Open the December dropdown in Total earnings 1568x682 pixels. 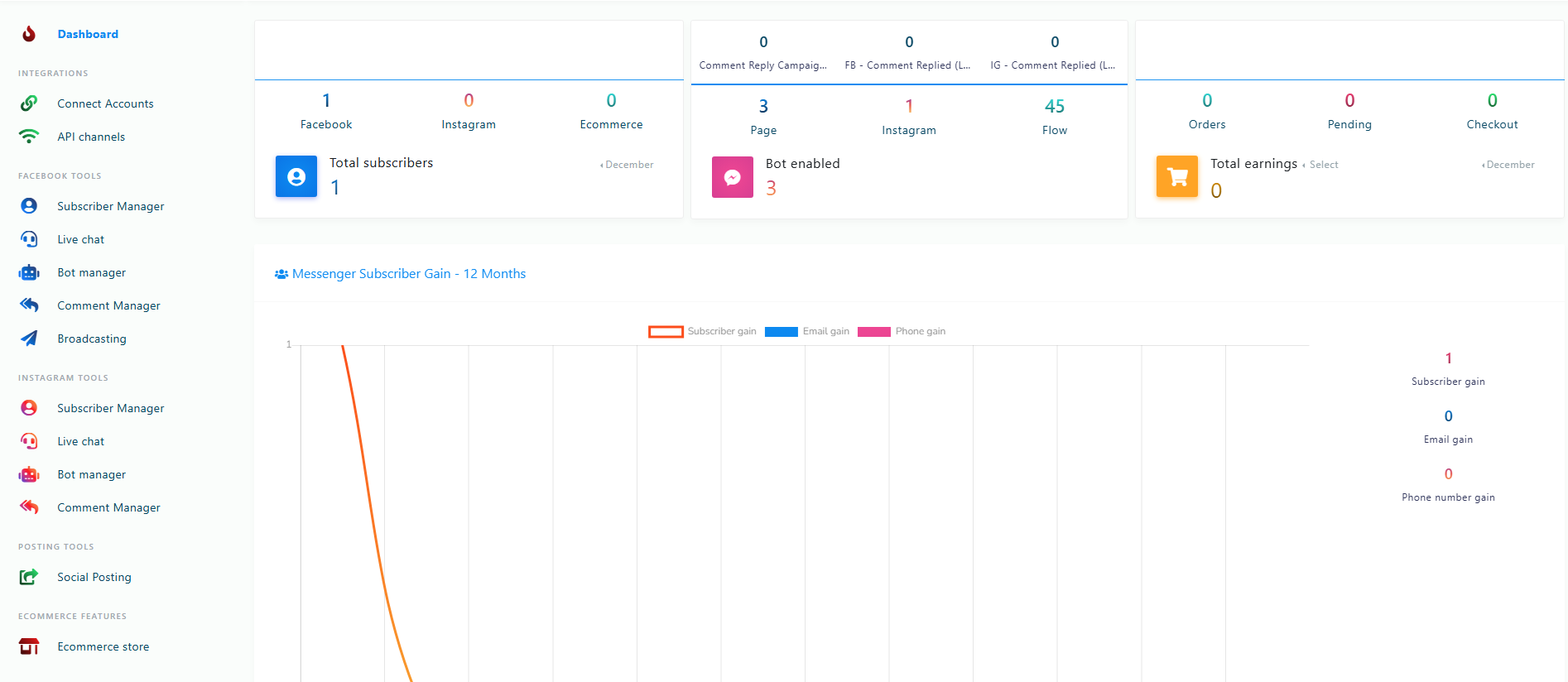[1508, 165]
